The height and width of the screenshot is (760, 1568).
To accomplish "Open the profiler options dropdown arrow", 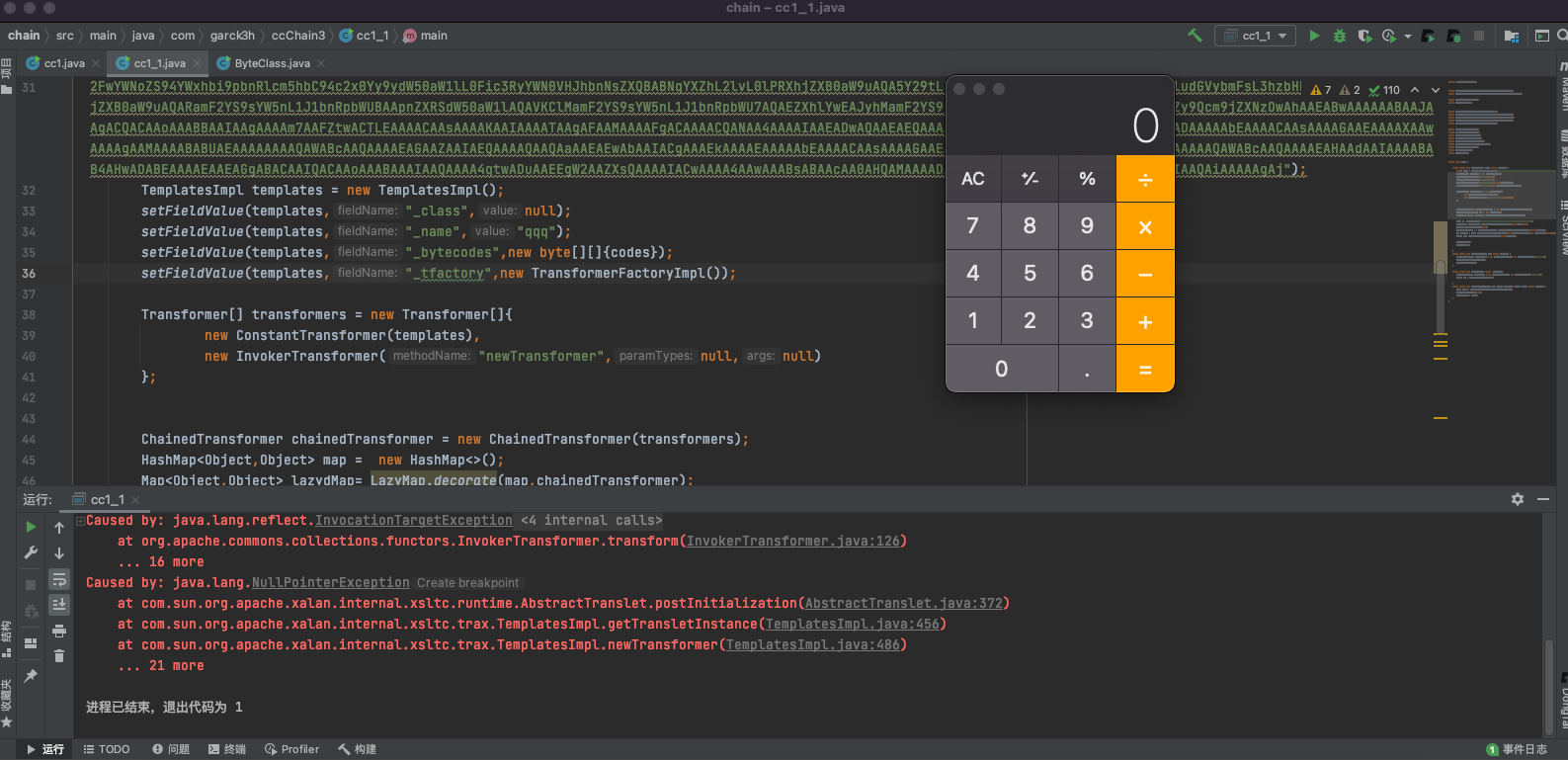I will coord(1408,37).
